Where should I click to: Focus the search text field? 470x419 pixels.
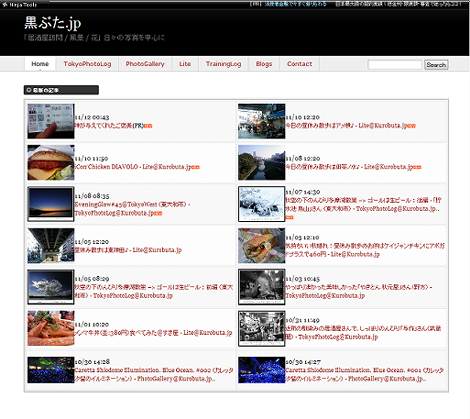point(395,65)
